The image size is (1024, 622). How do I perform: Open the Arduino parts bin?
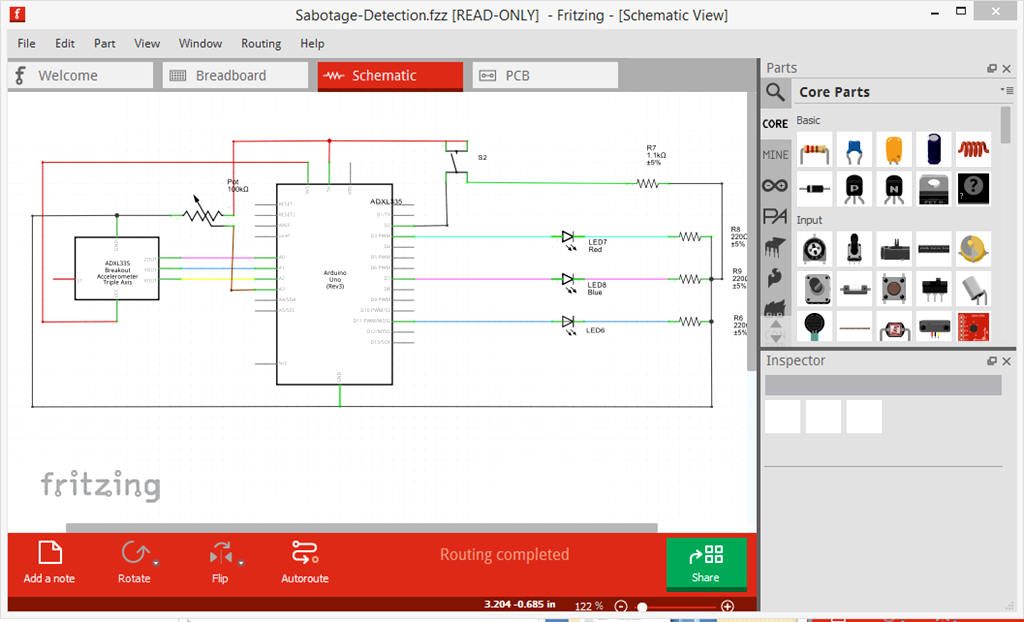tap(775, 186)
